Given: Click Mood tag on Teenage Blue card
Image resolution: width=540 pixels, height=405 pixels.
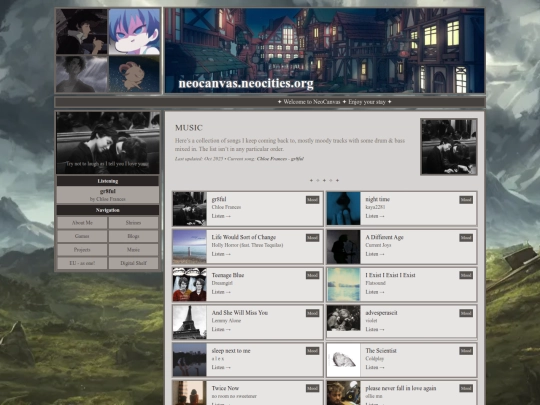Looking at the screenshot, I should 312,275.
